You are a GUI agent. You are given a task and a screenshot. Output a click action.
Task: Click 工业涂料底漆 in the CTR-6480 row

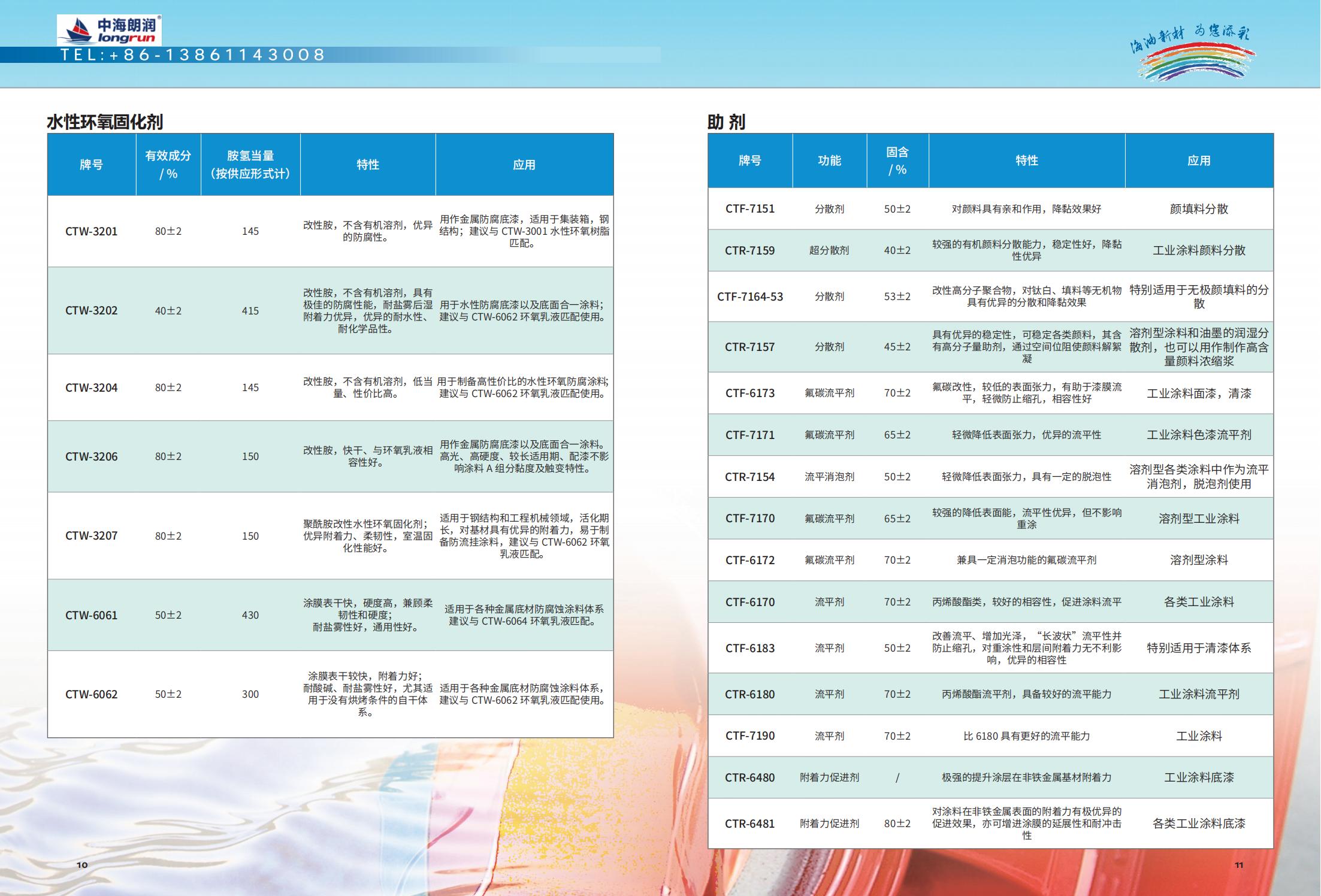pyautogui.click(x=1199, y=777)
